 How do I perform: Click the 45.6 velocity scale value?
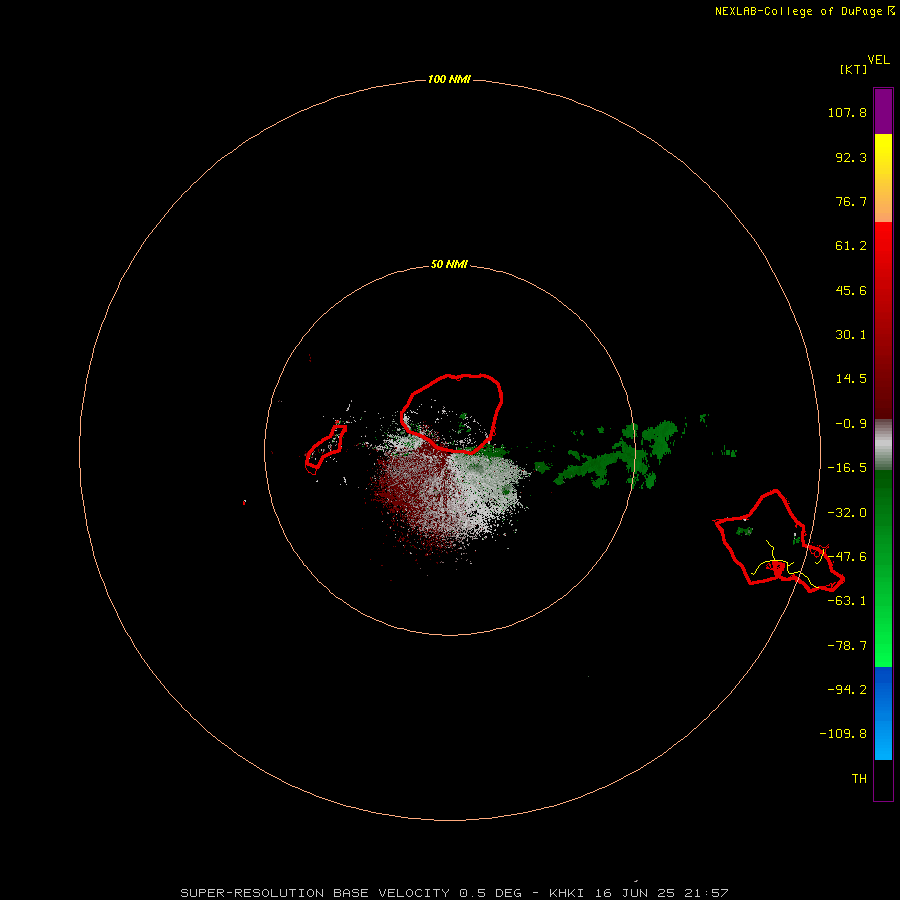point(851,290)
